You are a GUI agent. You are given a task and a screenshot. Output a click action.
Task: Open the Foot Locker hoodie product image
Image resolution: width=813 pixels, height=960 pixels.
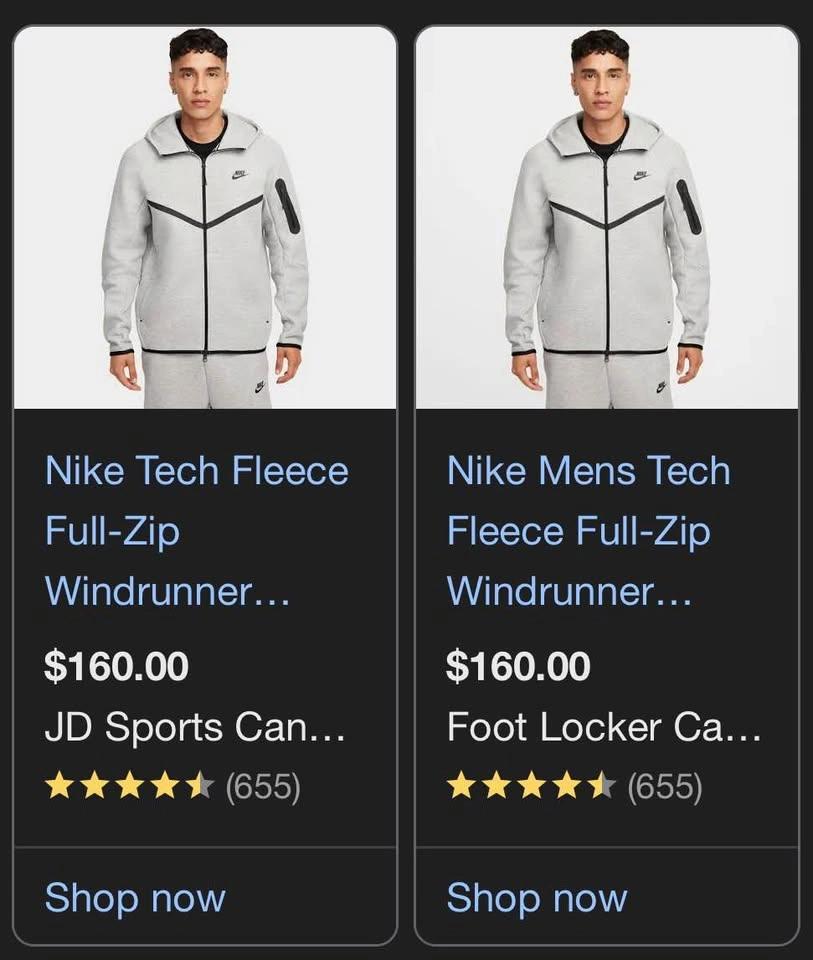(607, 218)
